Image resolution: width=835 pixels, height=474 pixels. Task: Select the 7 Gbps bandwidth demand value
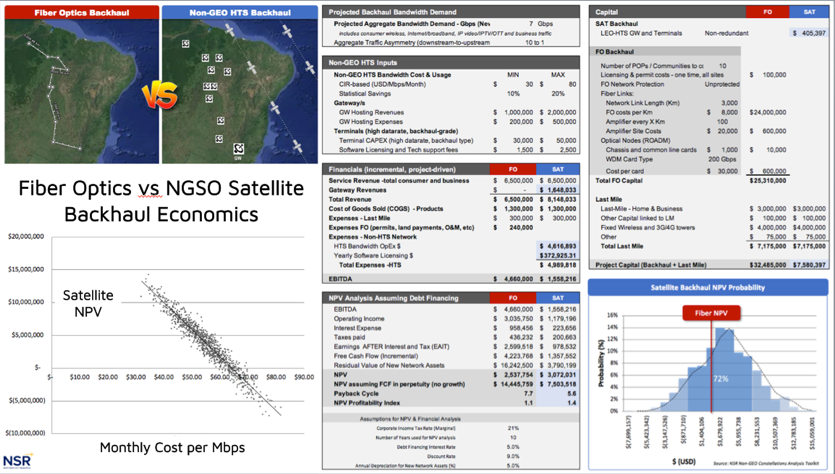(x=541, y=24)
